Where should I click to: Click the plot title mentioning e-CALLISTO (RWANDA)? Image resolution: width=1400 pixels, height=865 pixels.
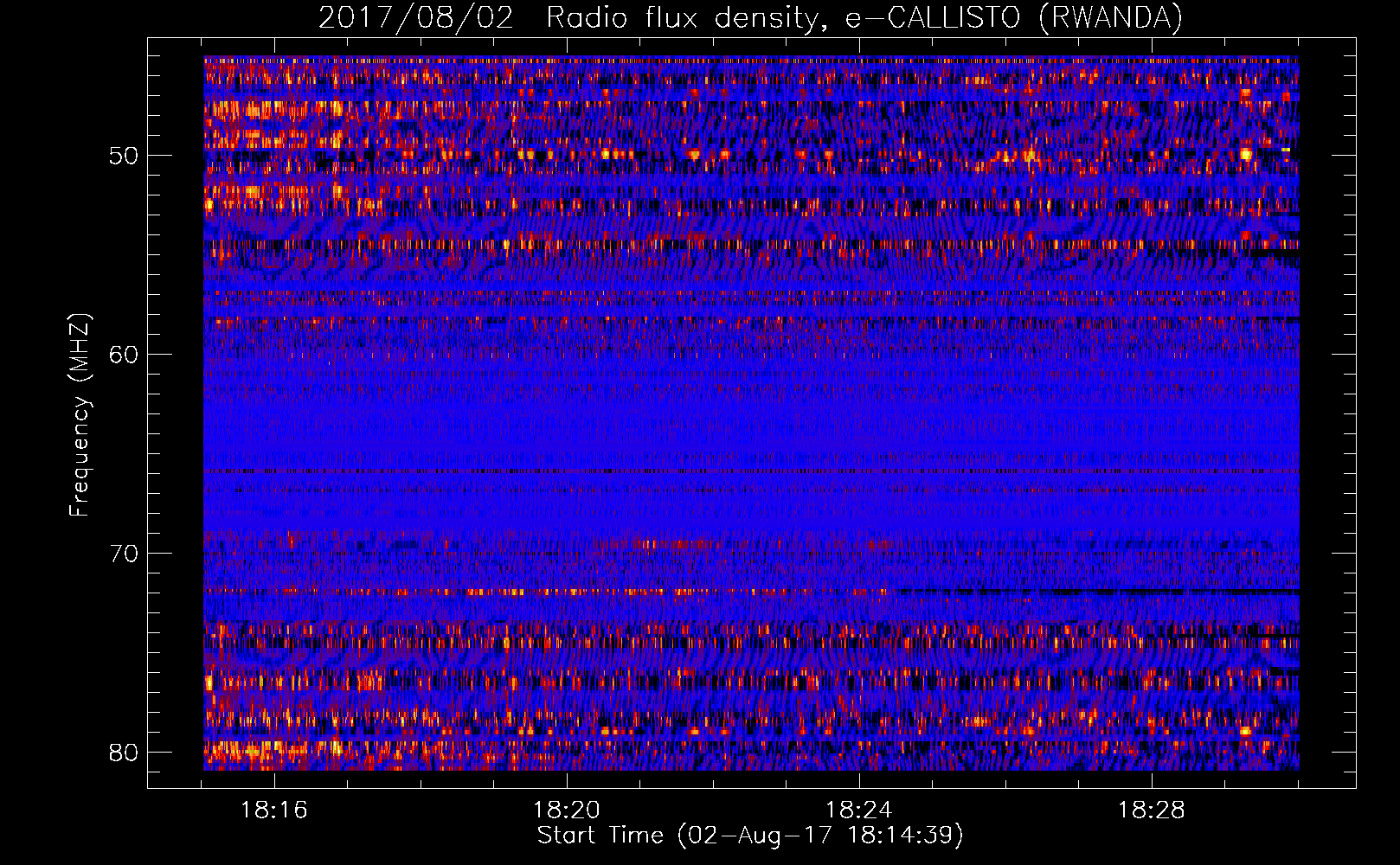[750, 17]
